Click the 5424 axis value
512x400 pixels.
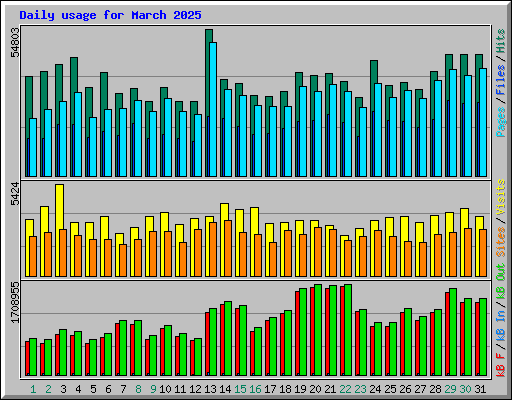15,194
